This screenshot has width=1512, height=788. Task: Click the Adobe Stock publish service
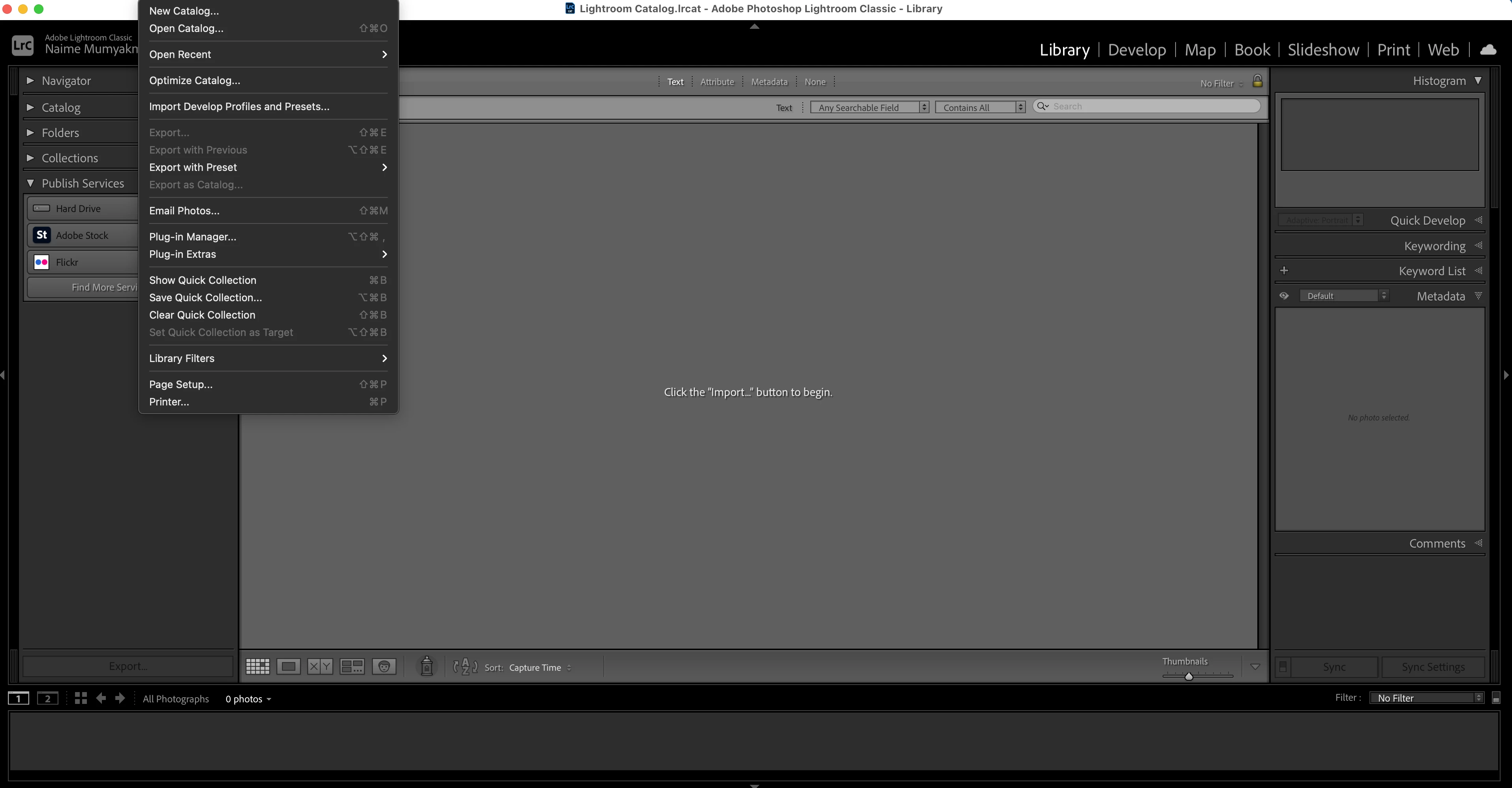(82, 235)
